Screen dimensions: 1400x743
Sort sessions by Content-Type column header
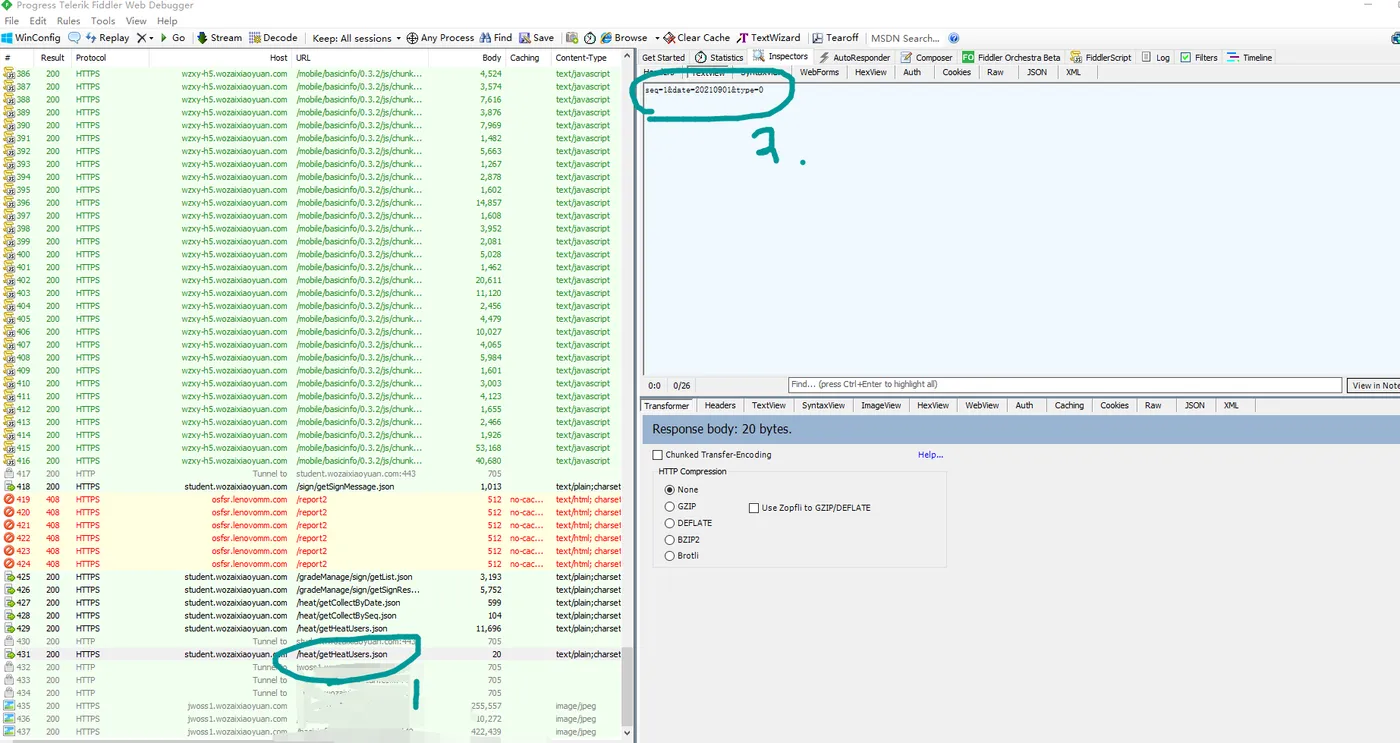point(587,58)
